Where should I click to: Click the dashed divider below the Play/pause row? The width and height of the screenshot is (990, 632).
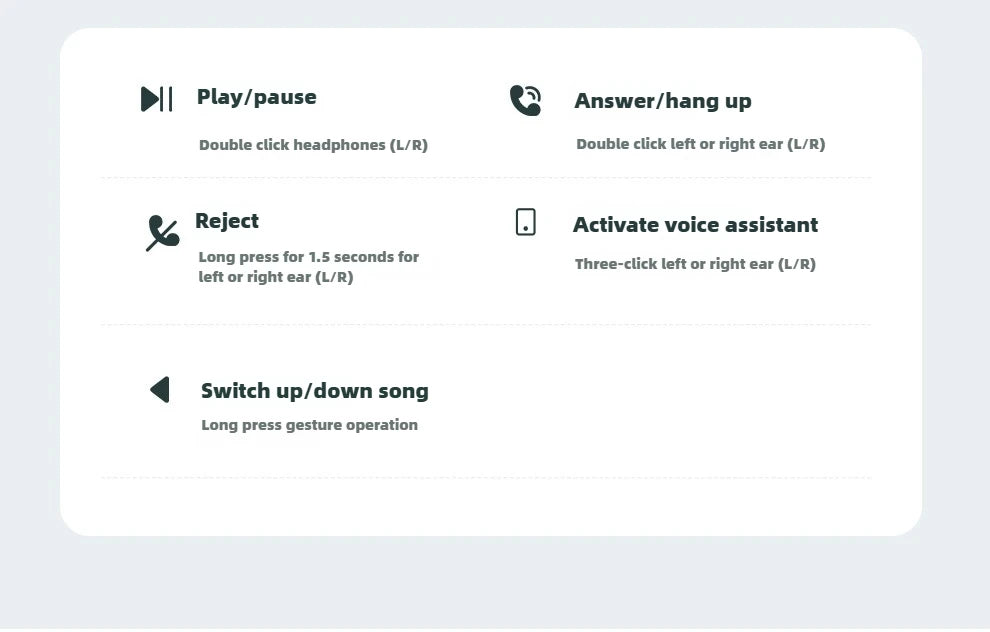click(x=486, y=178)
